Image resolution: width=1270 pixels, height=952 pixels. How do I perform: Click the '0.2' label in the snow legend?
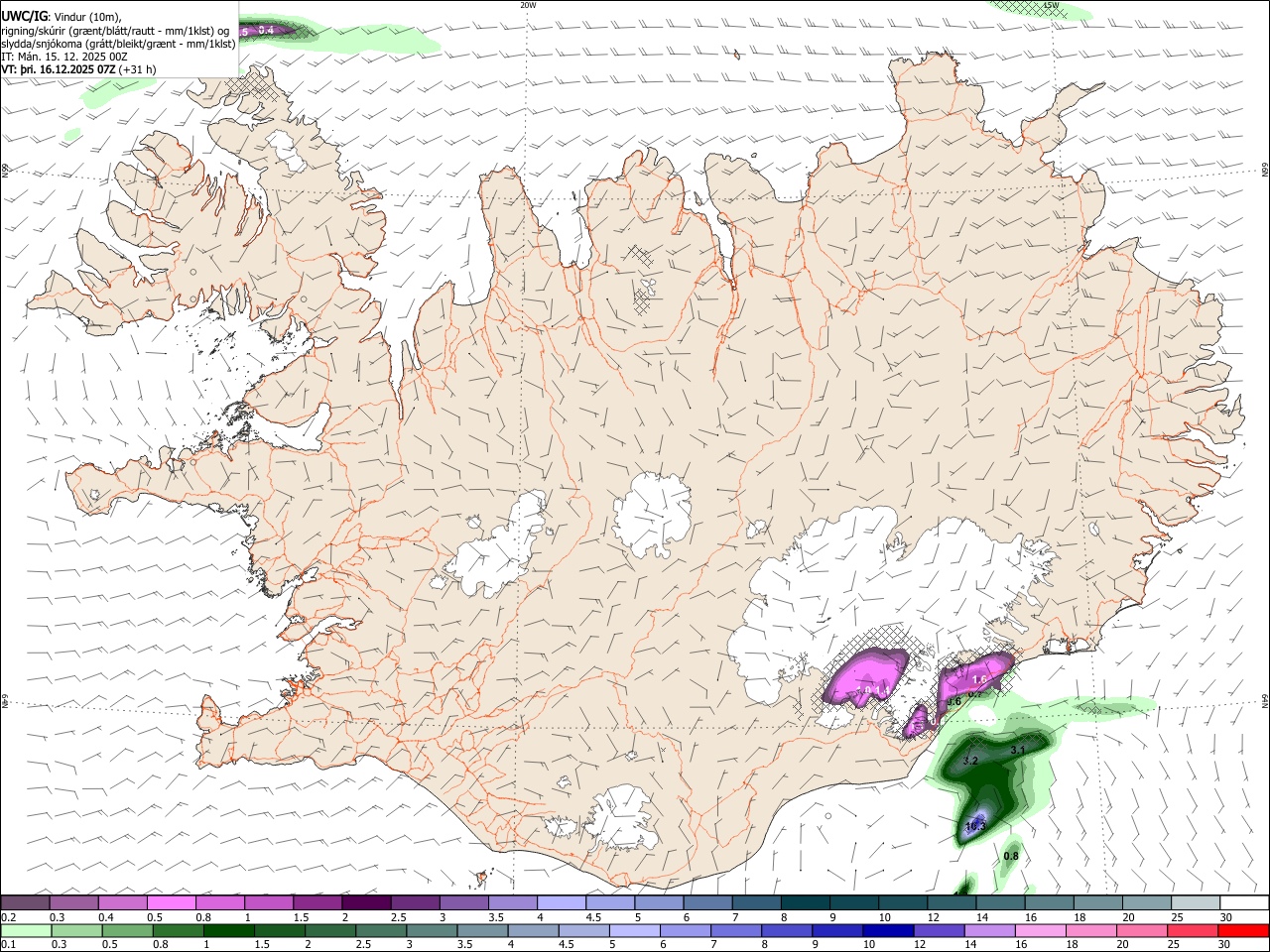(8, 917)
